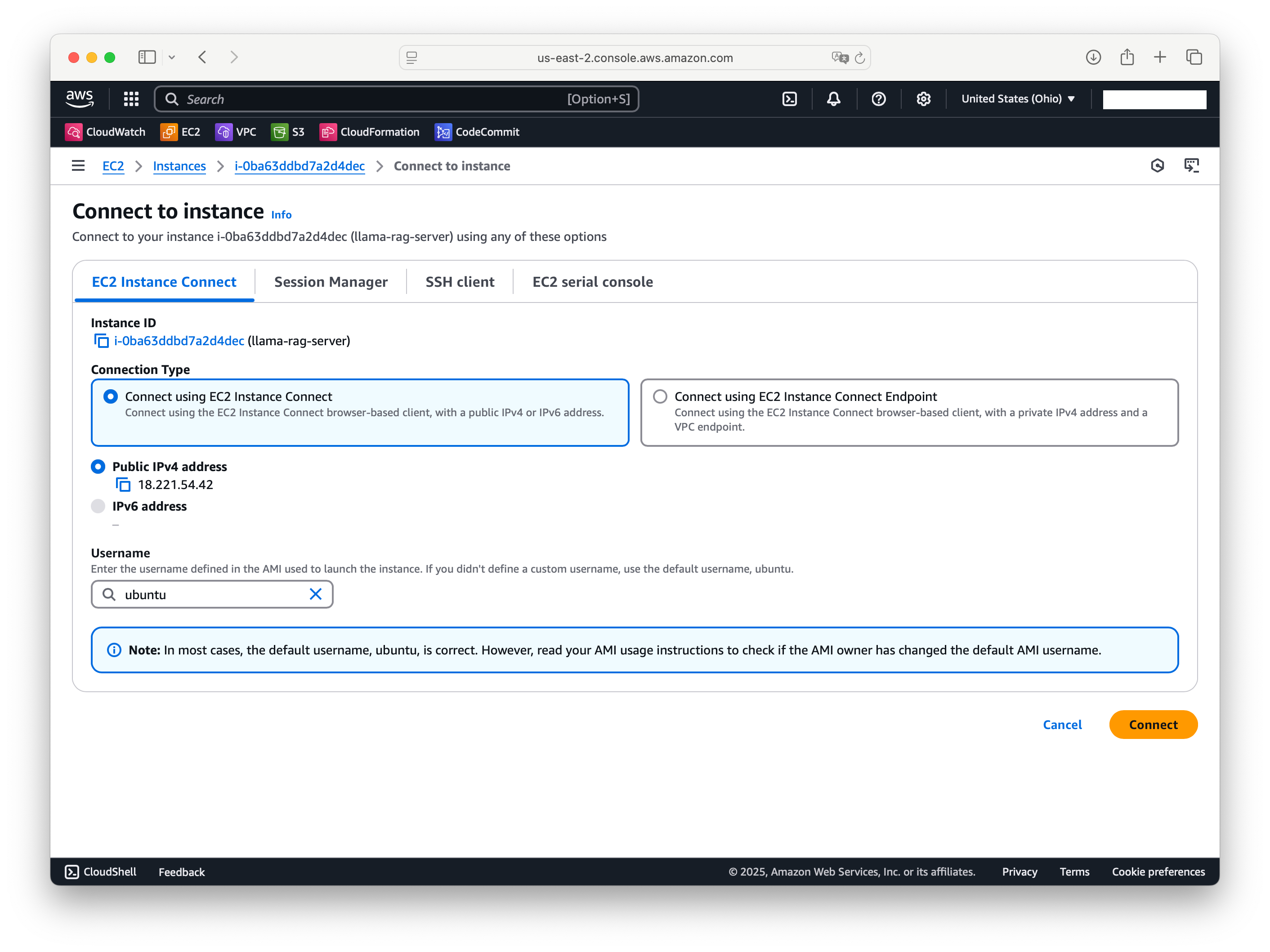The width and height of the screenshot is (1270, 952).
Task: Open the EC2 shortcut in favorites bar
Action: pyautogui.click(x=180, y=132)
